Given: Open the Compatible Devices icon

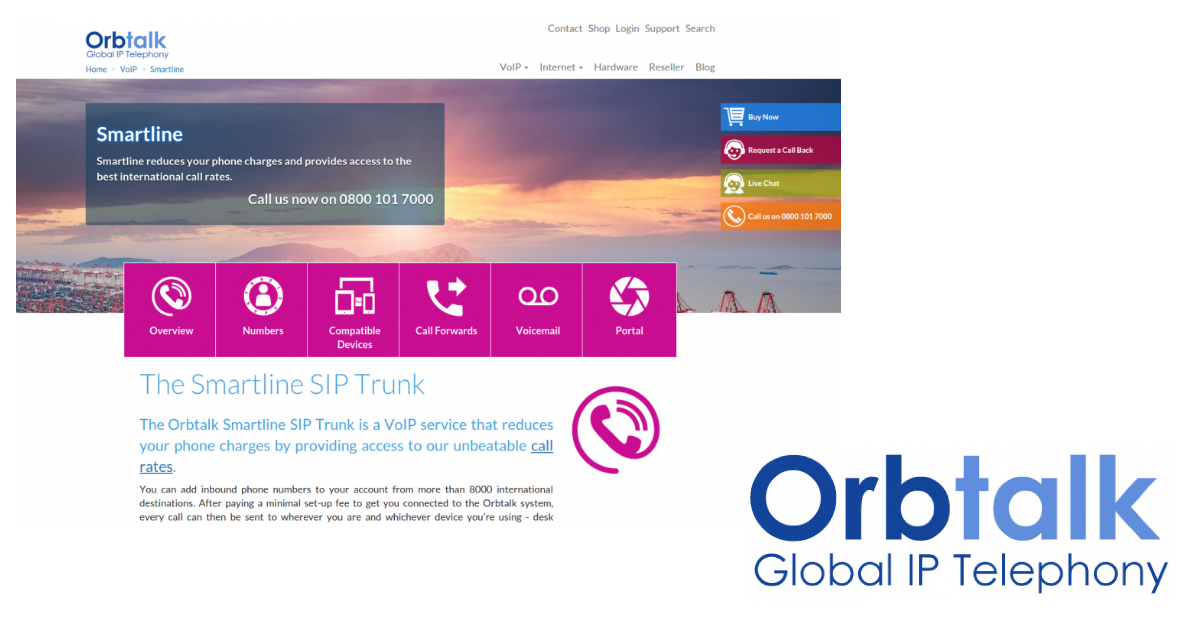Looking at the screenshot, I should pyautogui.click(x=353, y=296).
